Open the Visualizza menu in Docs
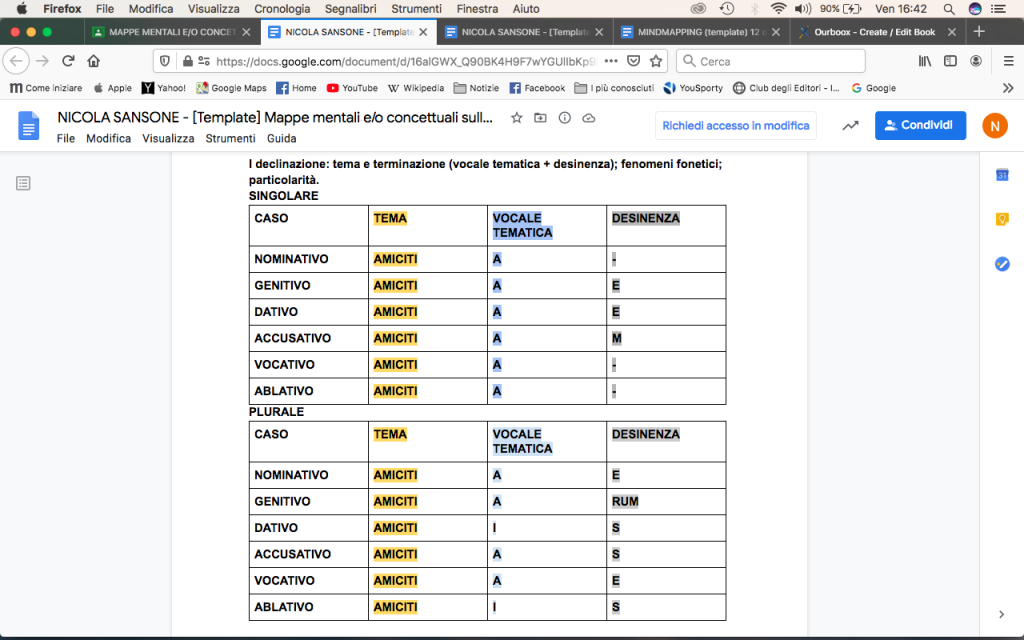Viewport: 1024px width, 640px height. click(x=168, y=139)
